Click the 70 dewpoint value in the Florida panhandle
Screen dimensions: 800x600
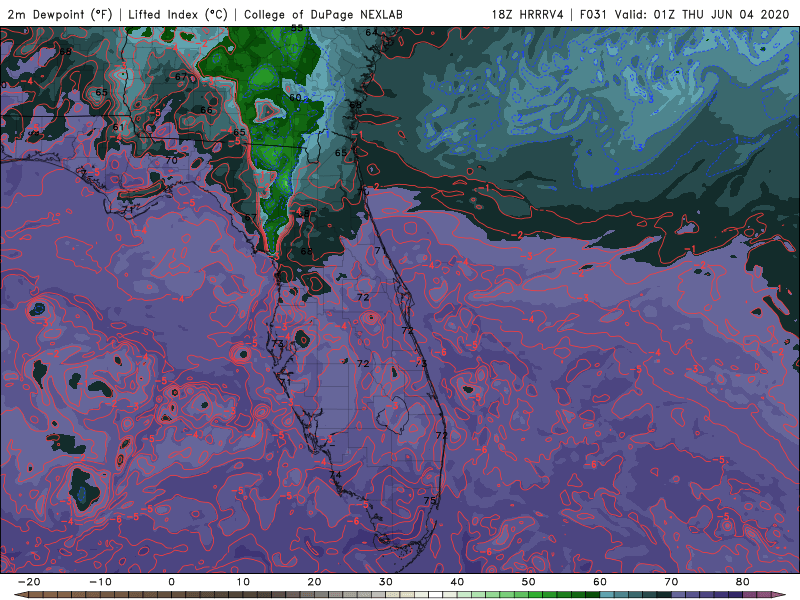tap(171, 160)
